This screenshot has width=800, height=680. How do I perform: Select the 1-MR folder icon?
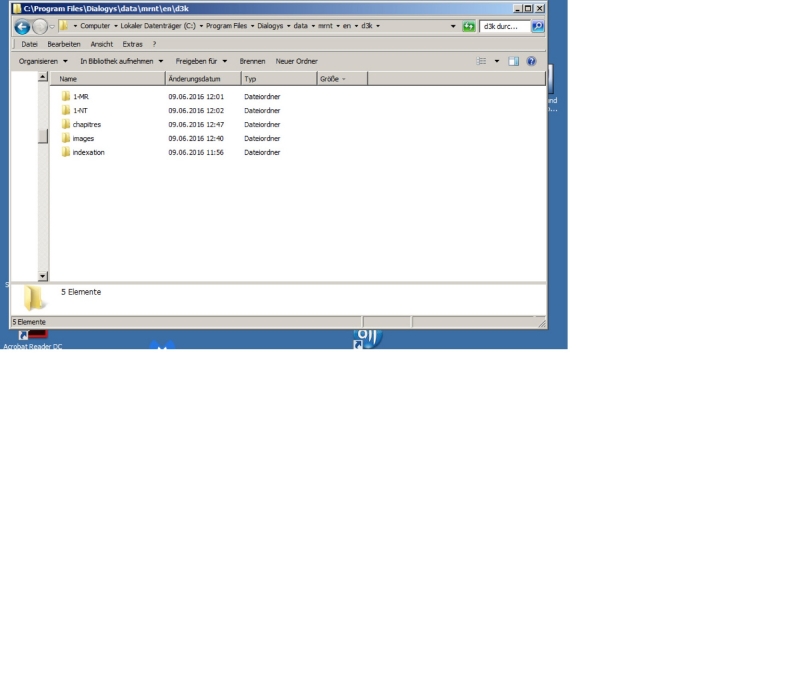66,96
